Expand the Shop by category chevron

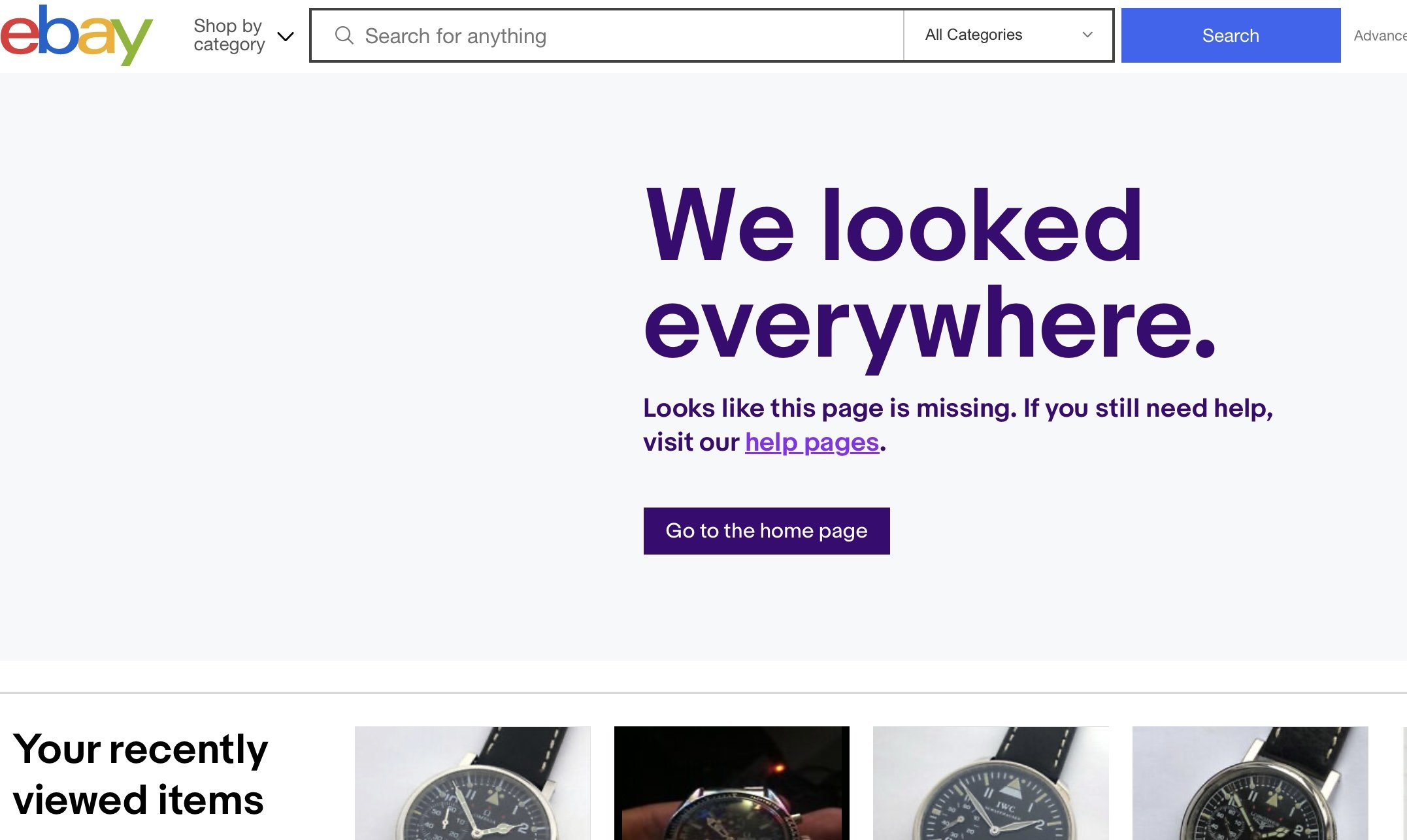tap(286, 36)
